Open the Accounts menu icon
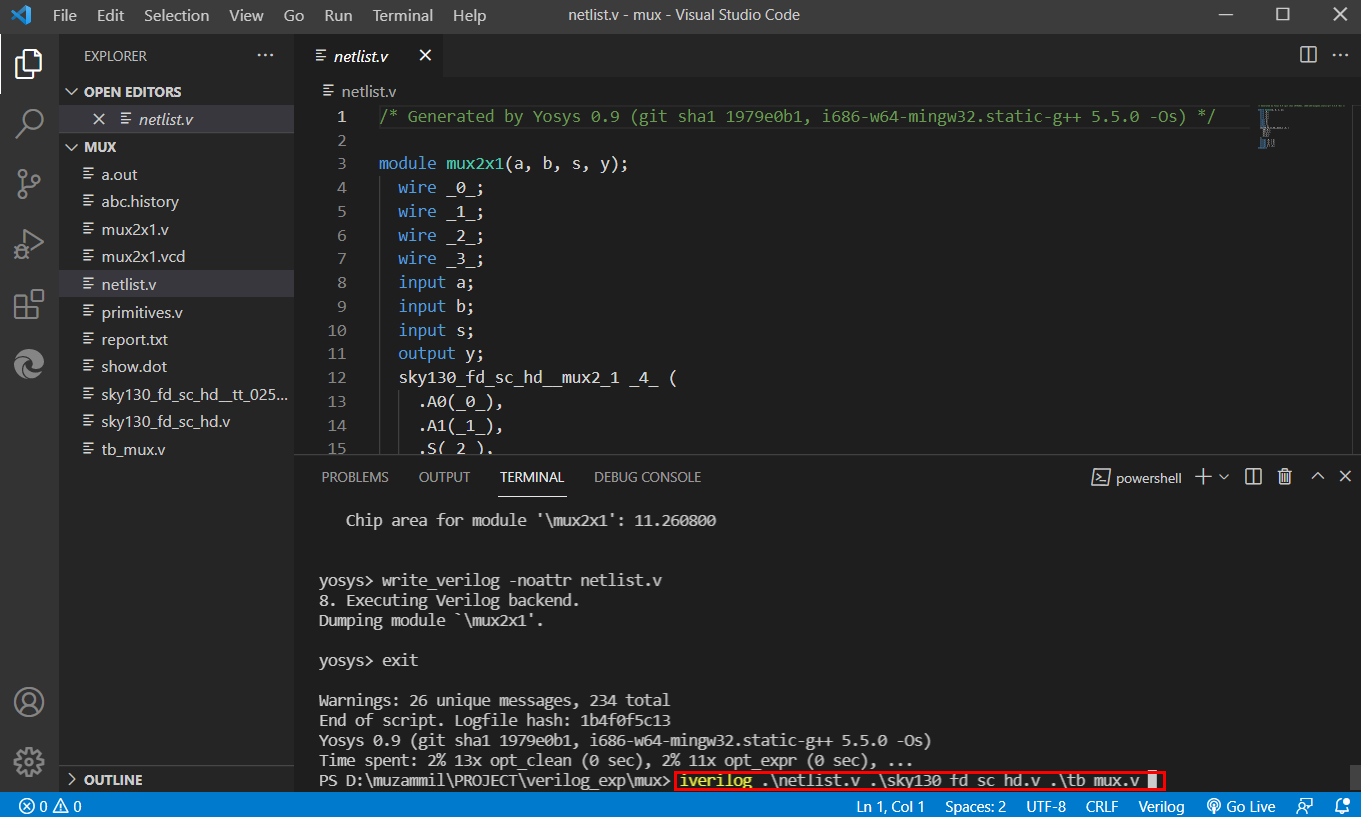The height and width of the screenshot is (817, 1361). 29,702
